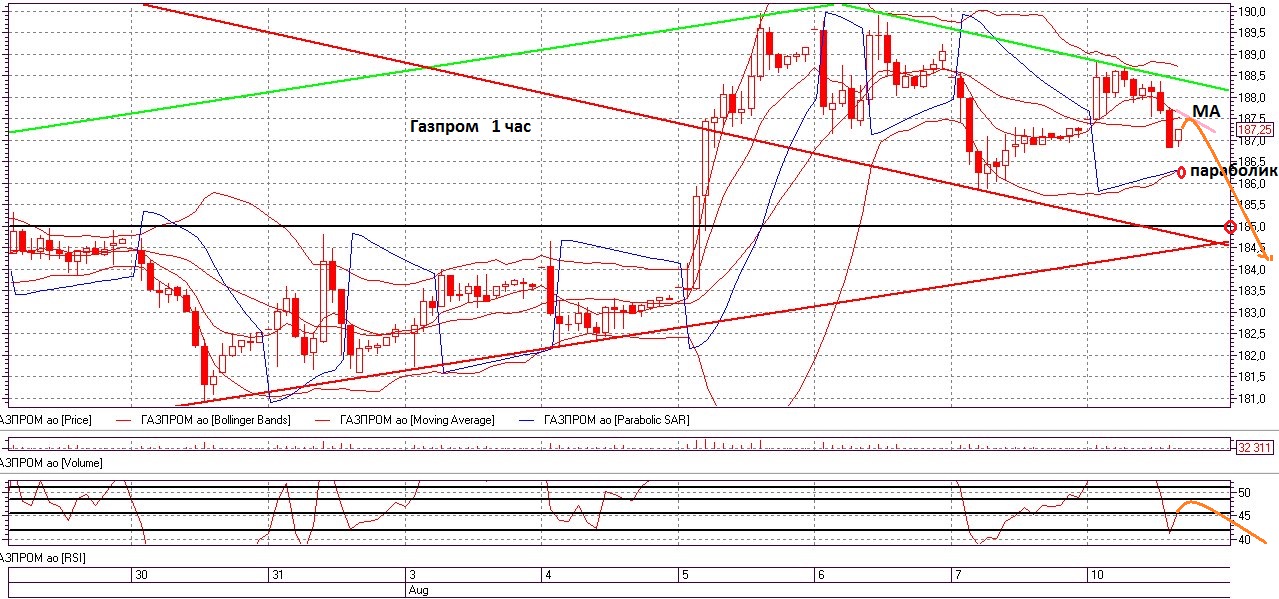Click the RSI scale value 40
Screen dimensions: 1279x599
[x=1245, y=540]
